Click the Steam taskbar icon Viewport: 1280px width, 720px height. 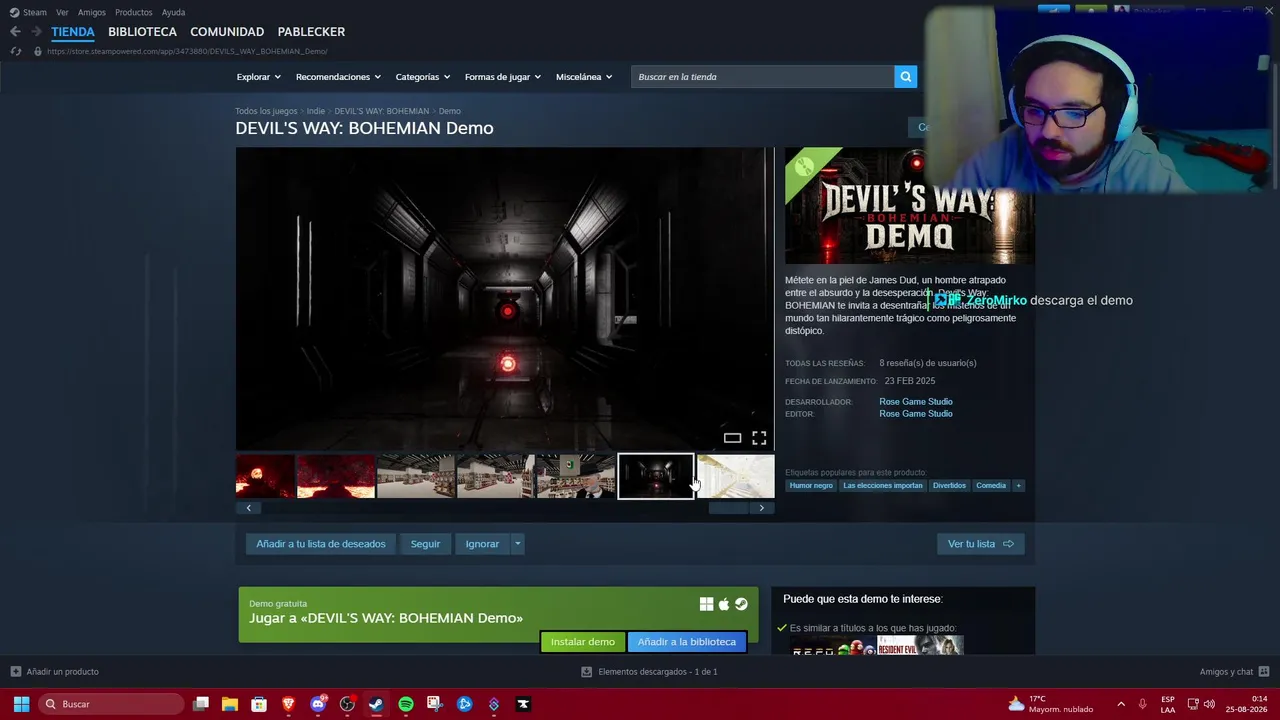(x=376, y=704)
